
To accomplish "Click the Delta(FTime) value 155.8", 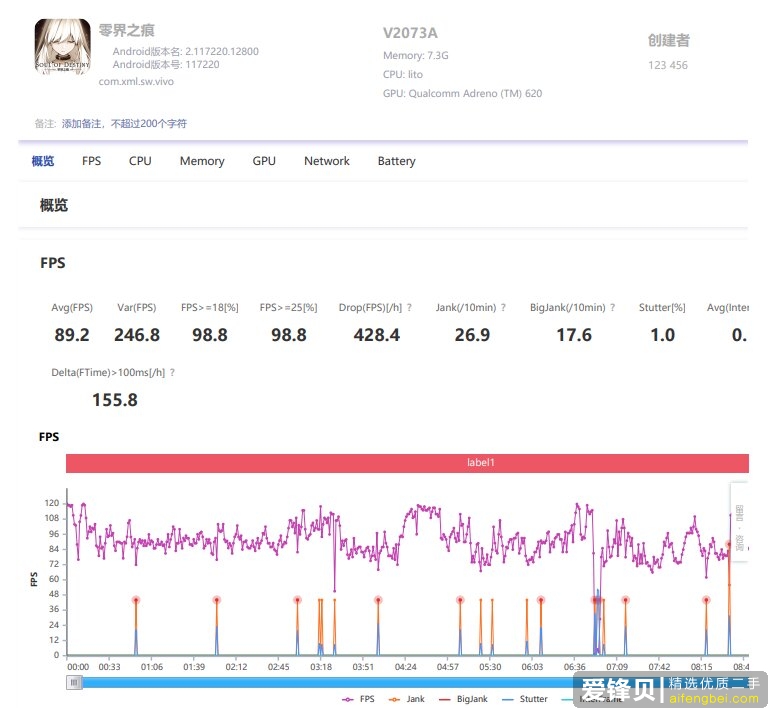I will point(115,400).
